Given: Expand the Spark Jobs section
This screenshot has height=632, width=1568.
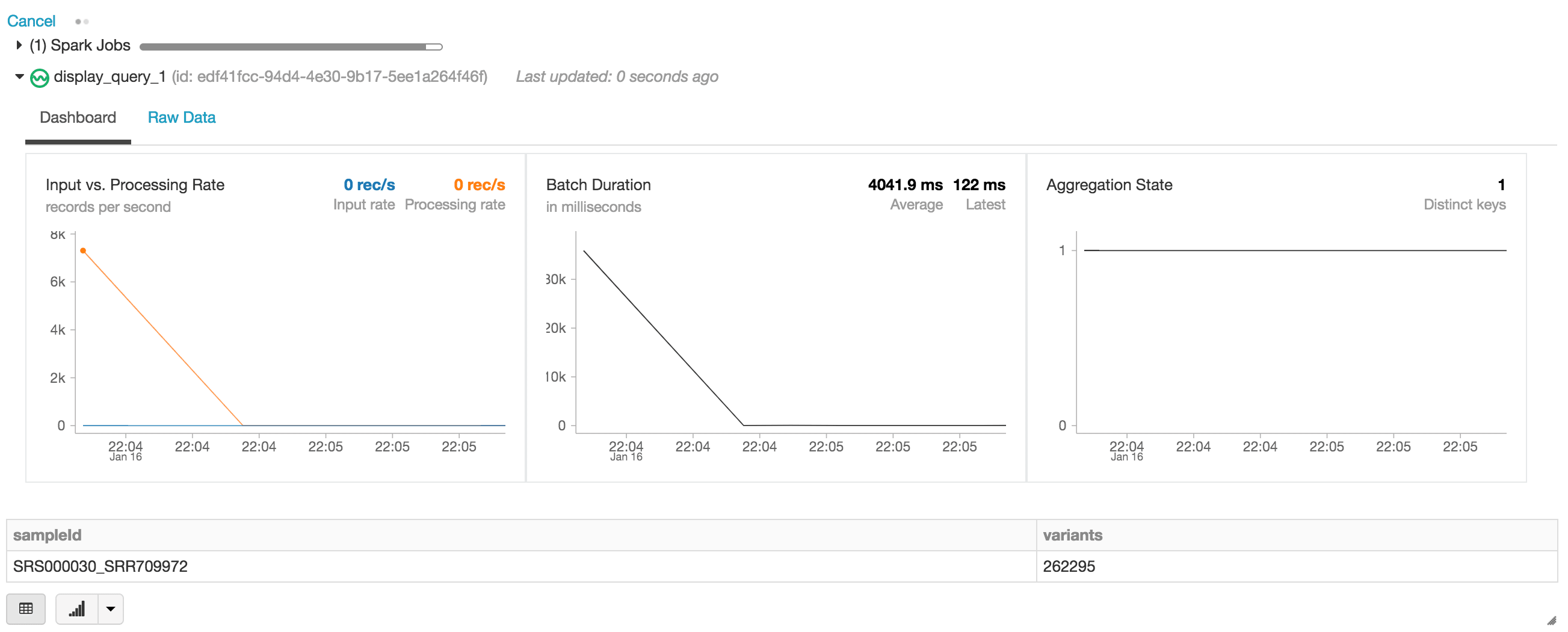Looking at the screenshot, I should click(19, 45).
